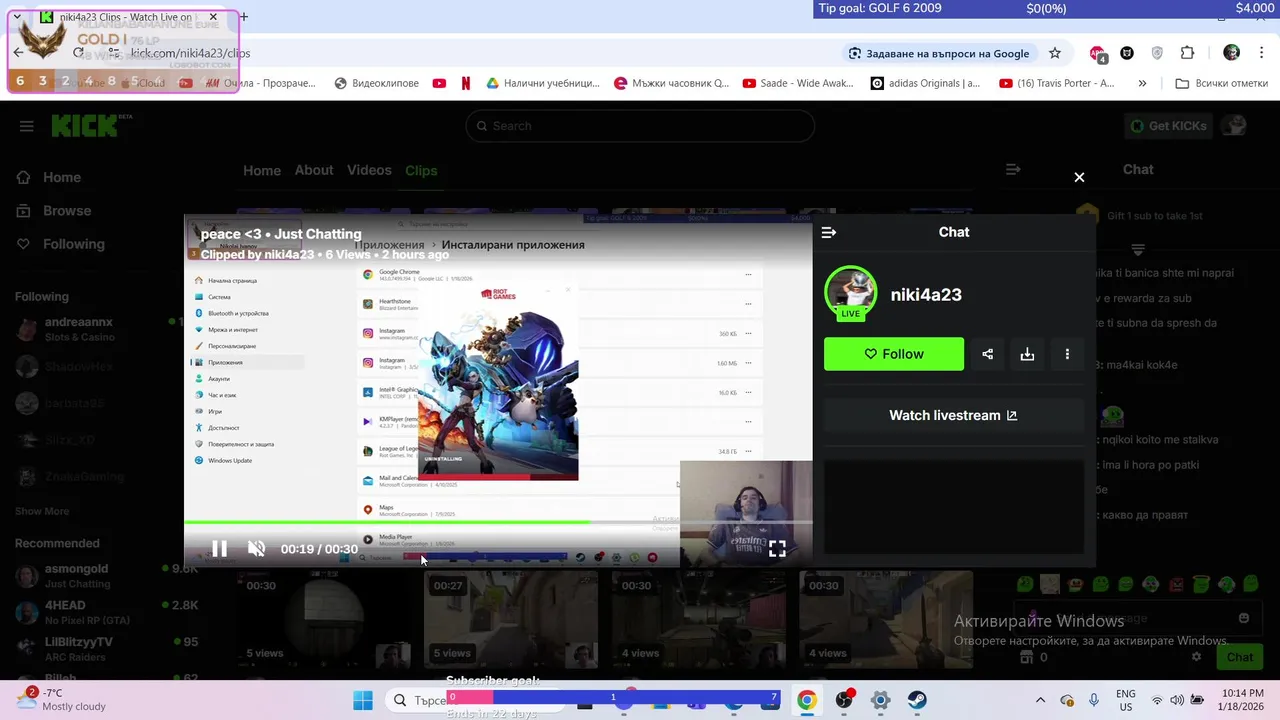Open emoji picker in chat input
1280x720 pixels.
pyautogui.click(x=1244, y=619)
